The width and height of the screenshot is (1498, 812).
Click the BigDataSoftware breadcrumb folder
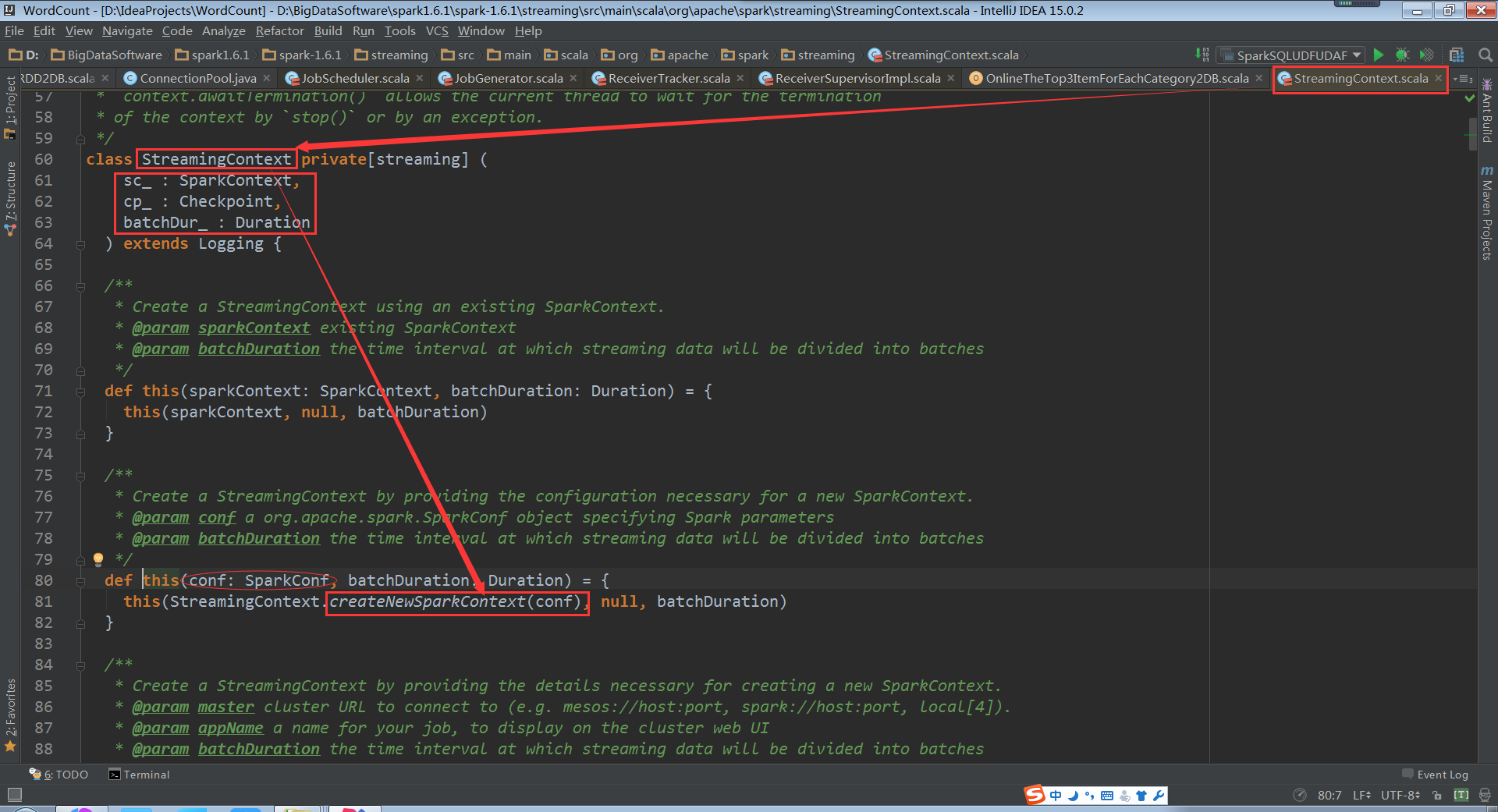point(107,55)
